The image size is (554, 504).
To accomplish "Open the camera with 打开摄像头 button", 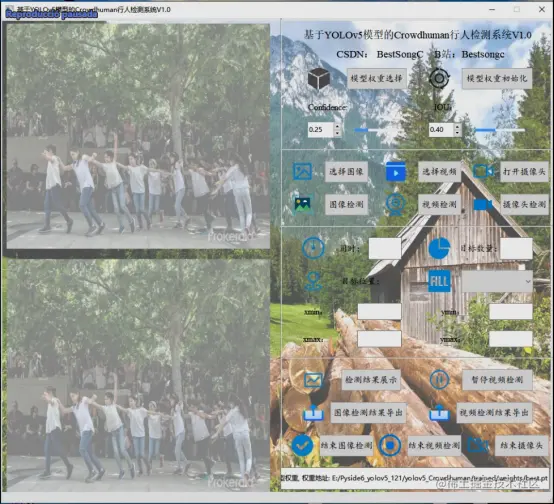I will click(524, 172).
